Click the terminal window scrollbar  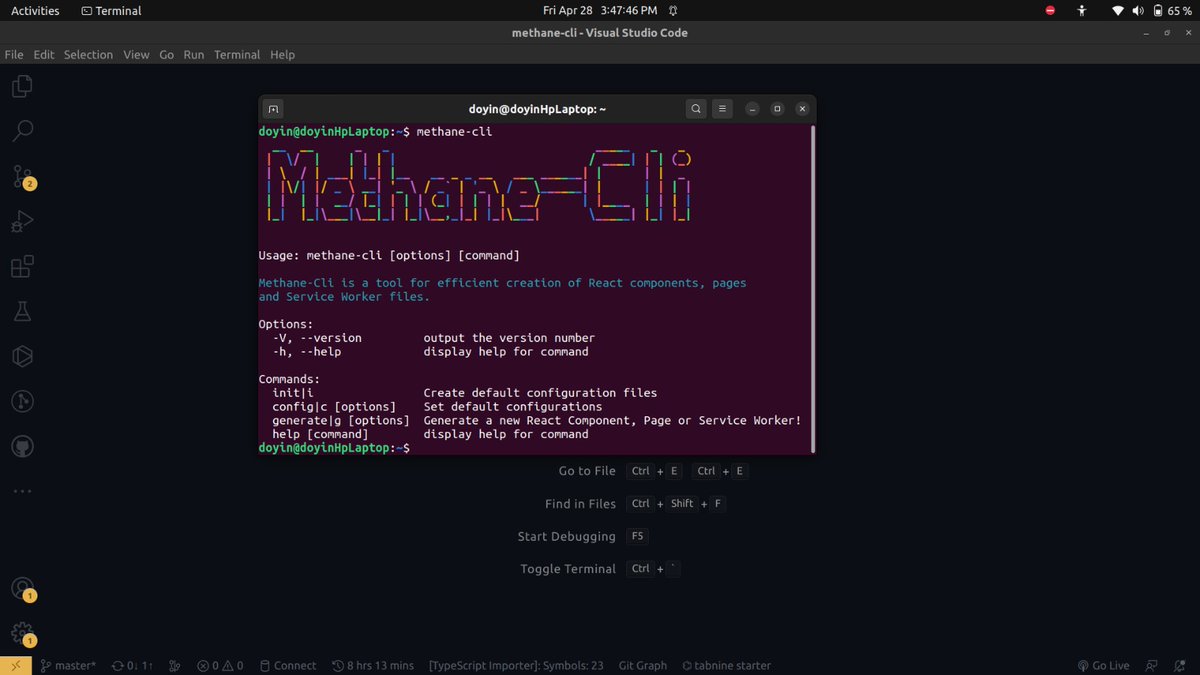click(812, 288)
